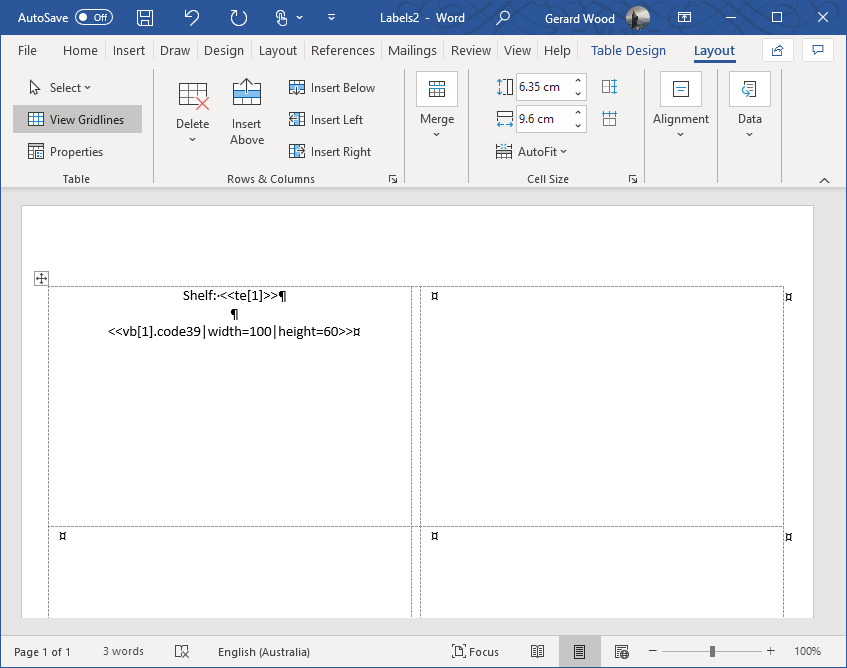847x668 pixels.
Task: Switch to Web Layout view in status bar
Action: 621,651
